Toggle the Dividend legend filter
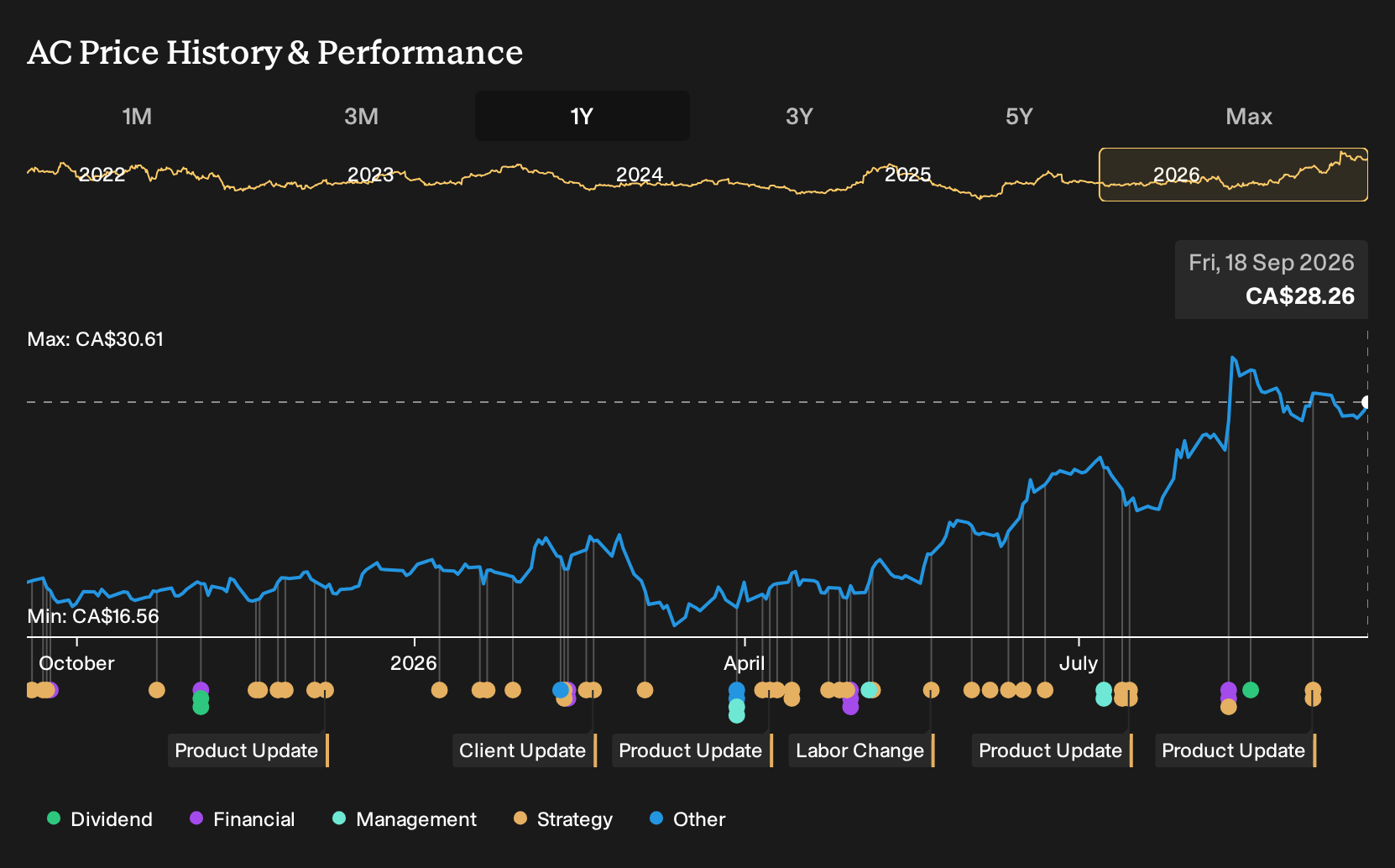Viewport: 1395px width, 868px height. (100, 819)
